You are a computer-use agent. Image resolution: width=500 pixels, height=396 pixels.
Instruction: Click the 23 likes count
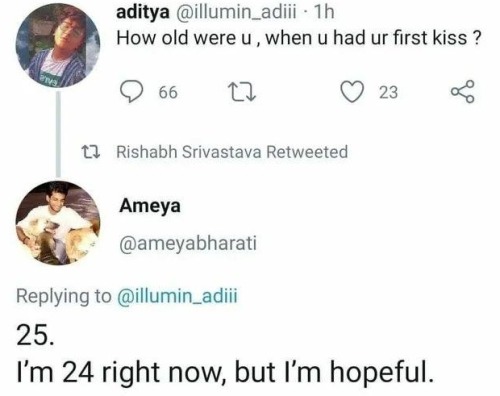(388, 92)
